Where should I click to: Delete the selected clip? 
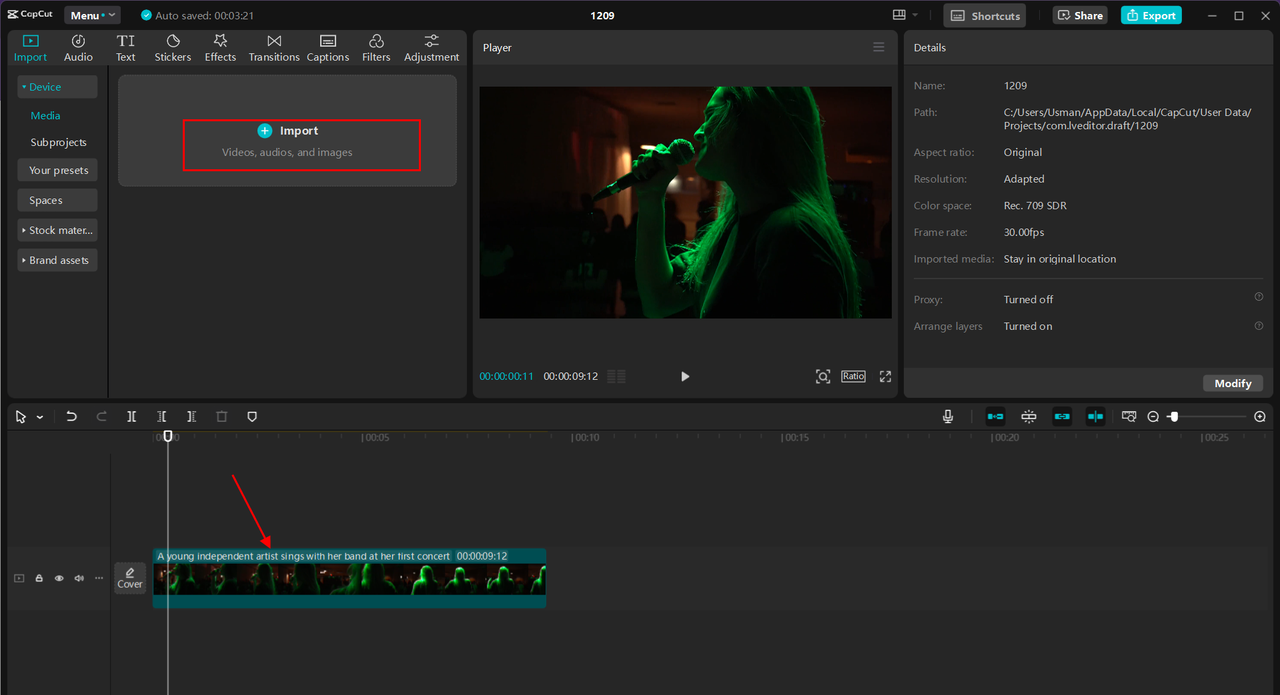[x=222, y=416]
